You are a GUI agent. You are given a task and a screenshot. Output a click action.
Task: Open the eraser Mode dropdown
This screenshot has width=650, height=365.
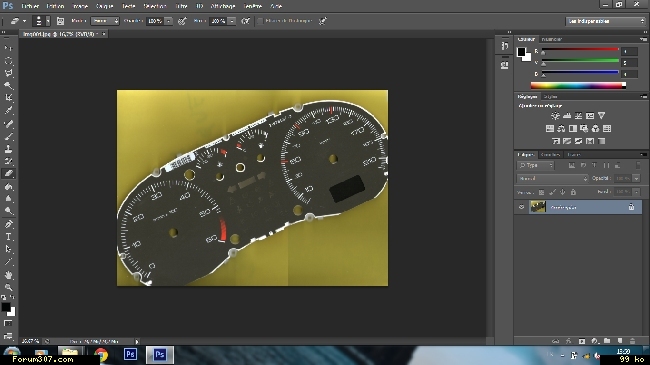click(x=105, y=21)
